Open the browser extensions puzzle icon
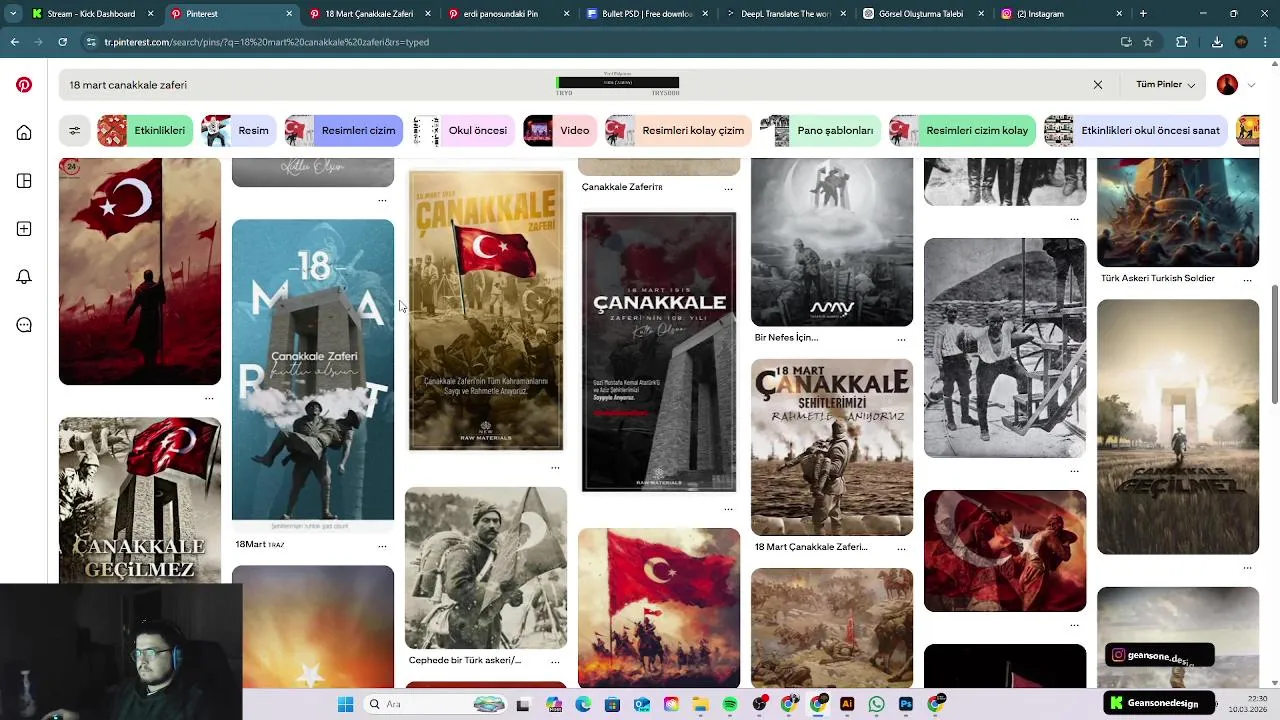This screenshot has height=720, width=1280. pos(1182,42)
